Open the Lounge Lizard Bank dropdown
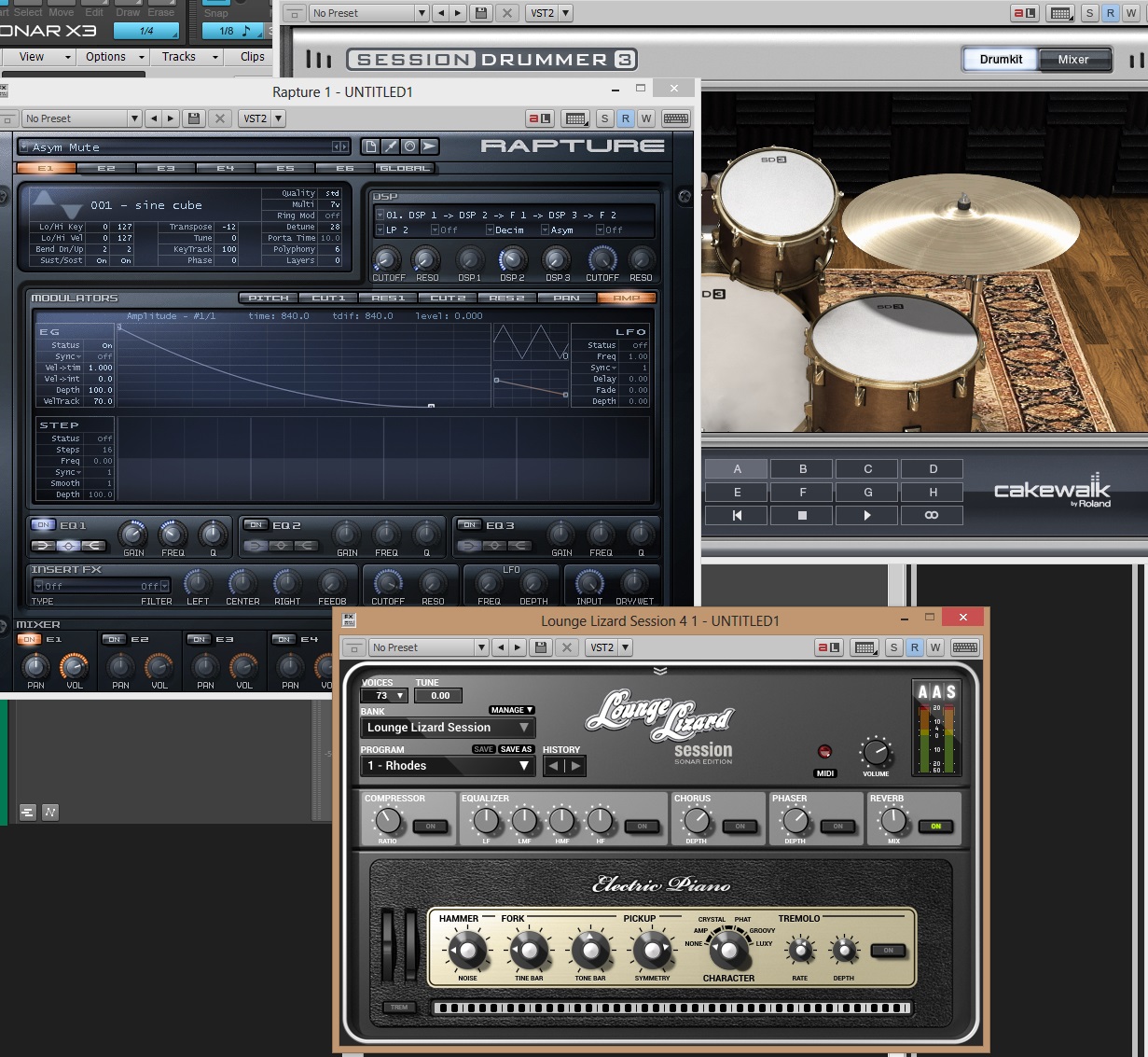The image size is (1148, 1057). click(x=448, y=728)
